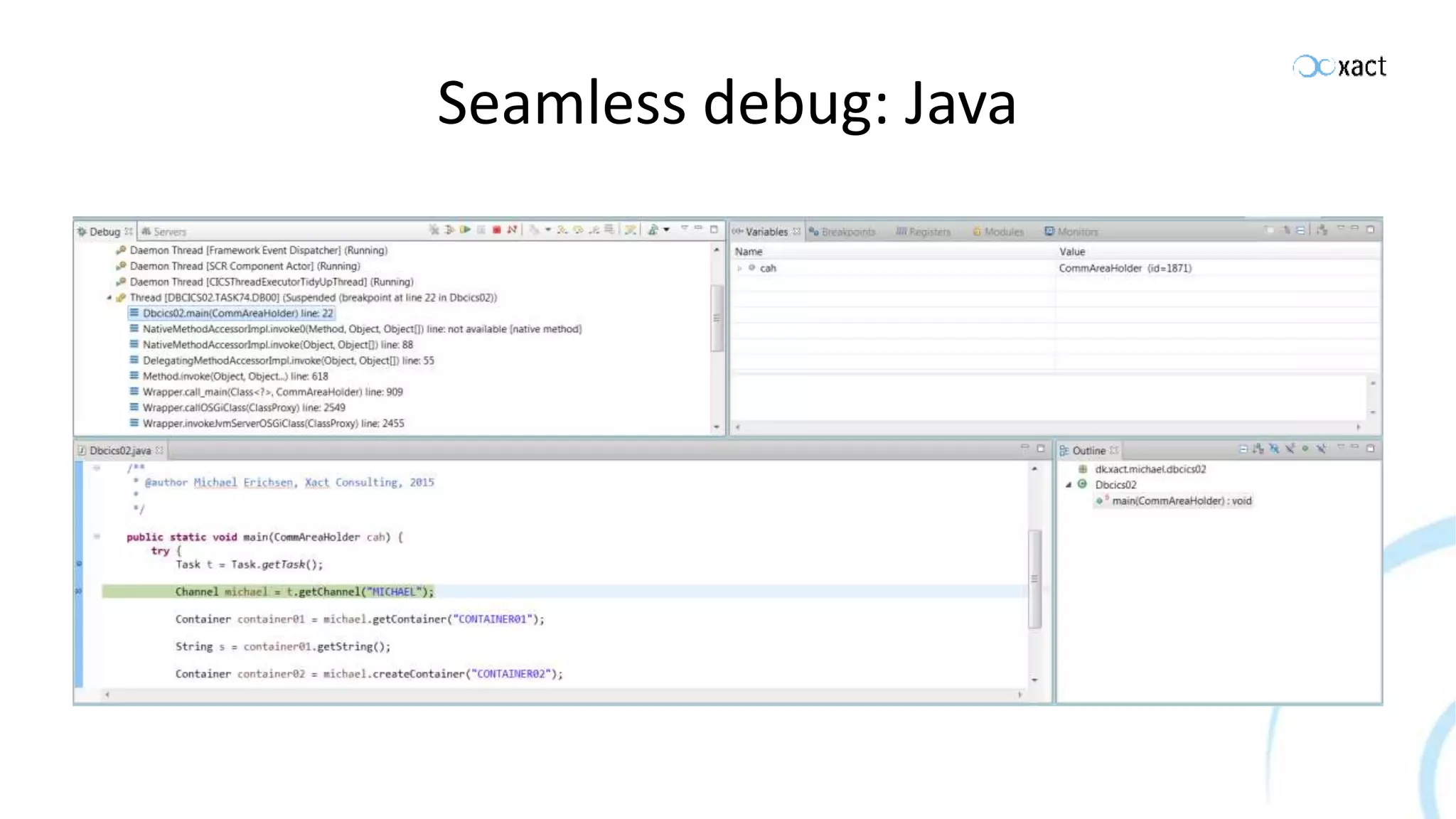Image resolution: width=1456 pixels, height=819 pixels.
Task: Toggle Sort in Outline toolbar
Action: pos(1258,449)
